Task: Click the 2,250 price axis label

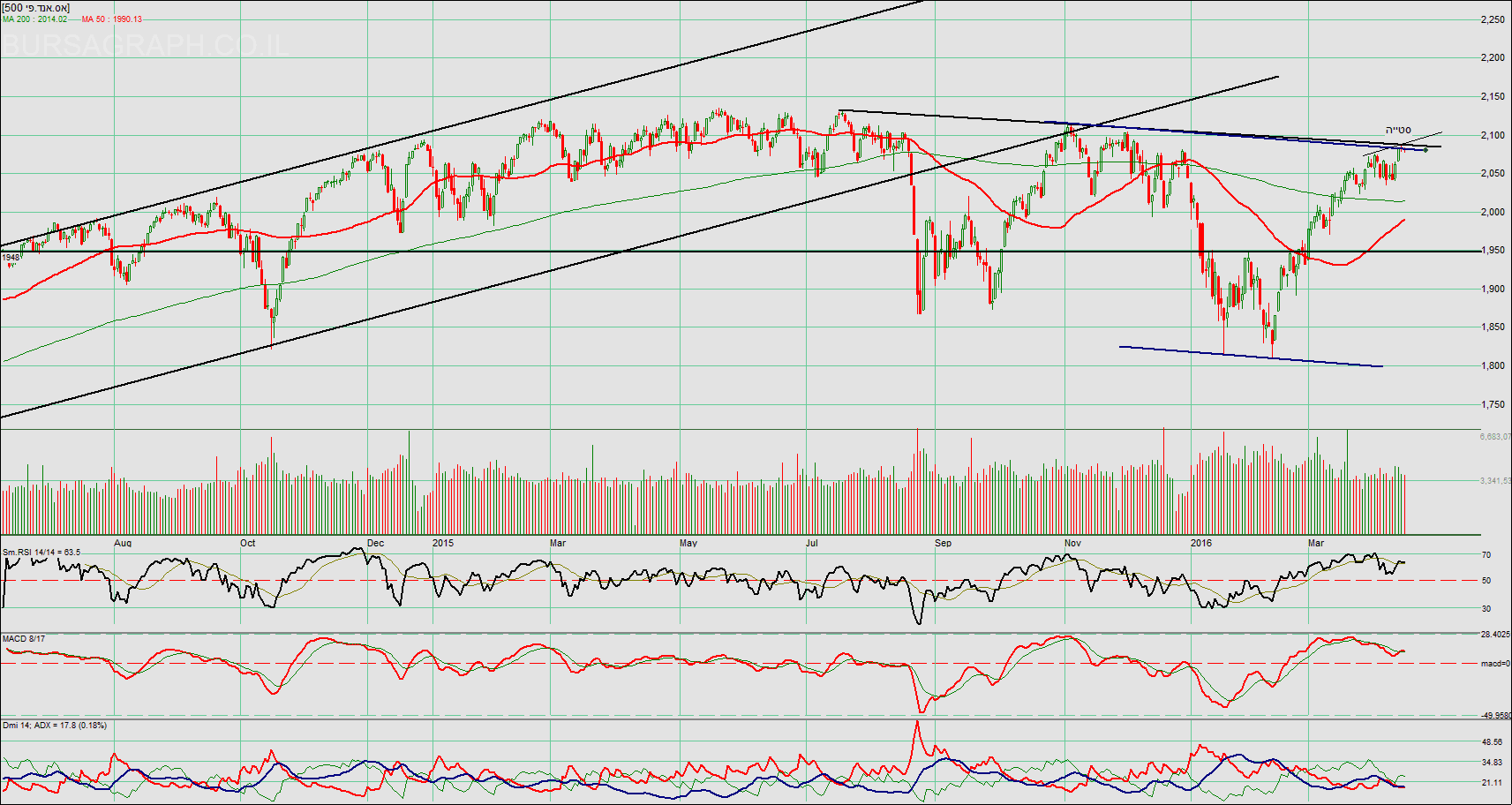Action: coord(1493,19)
